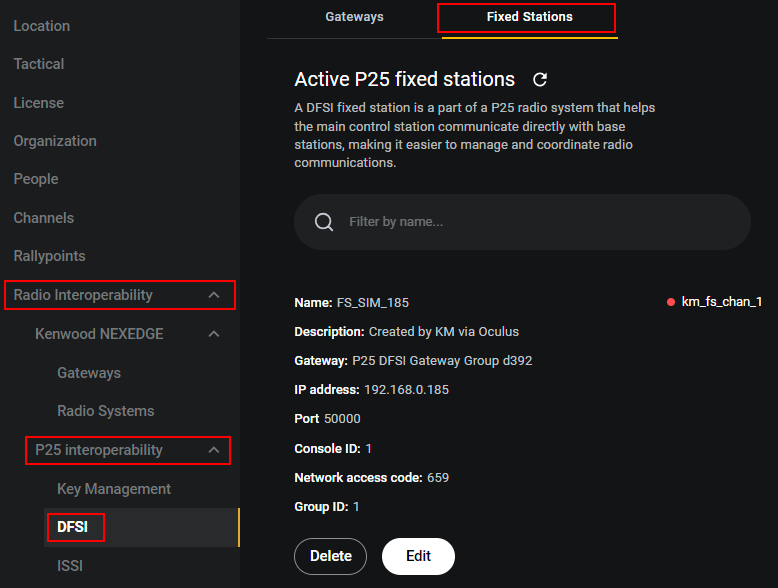The height and width of the screenshot is (588, 778).
Task: Click the port value 50000
Action: click(342, 419)
